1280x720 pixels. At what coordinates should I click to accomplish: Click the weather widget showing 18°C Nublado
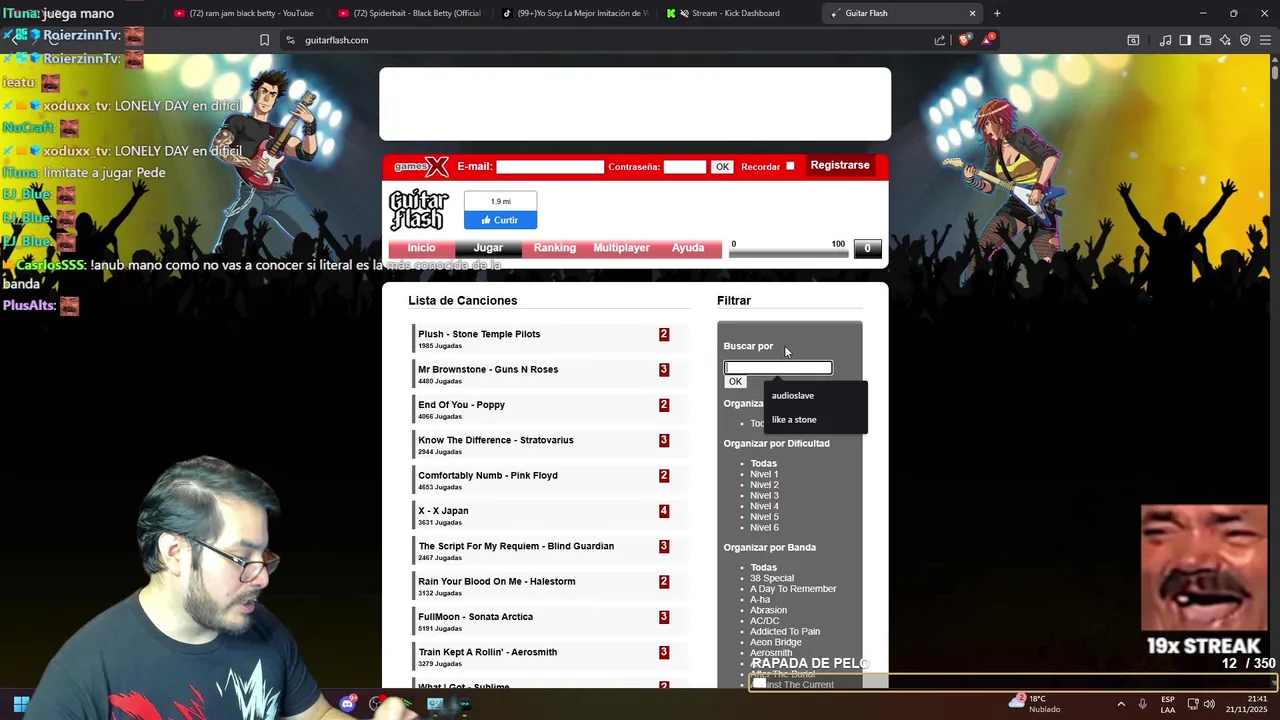pyautogui.click(x=1035, y=704)
